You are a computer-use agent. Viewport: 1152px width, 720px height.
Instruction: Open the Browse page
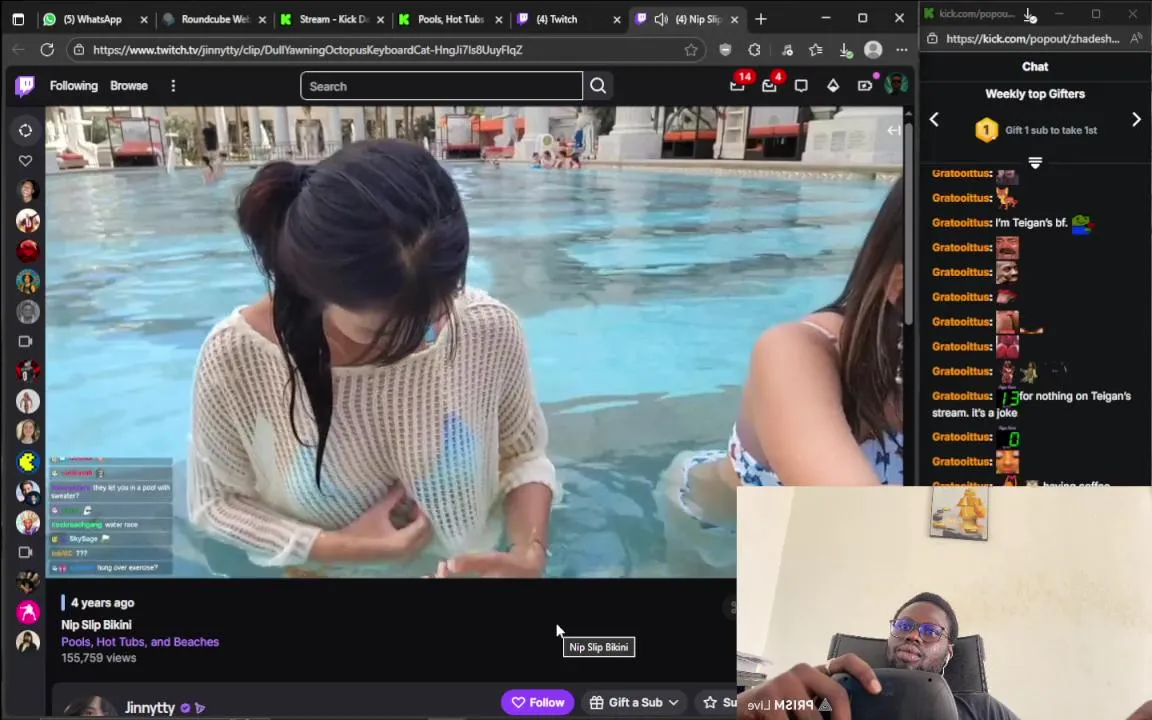pyautogui.click(x=129, y=86)
